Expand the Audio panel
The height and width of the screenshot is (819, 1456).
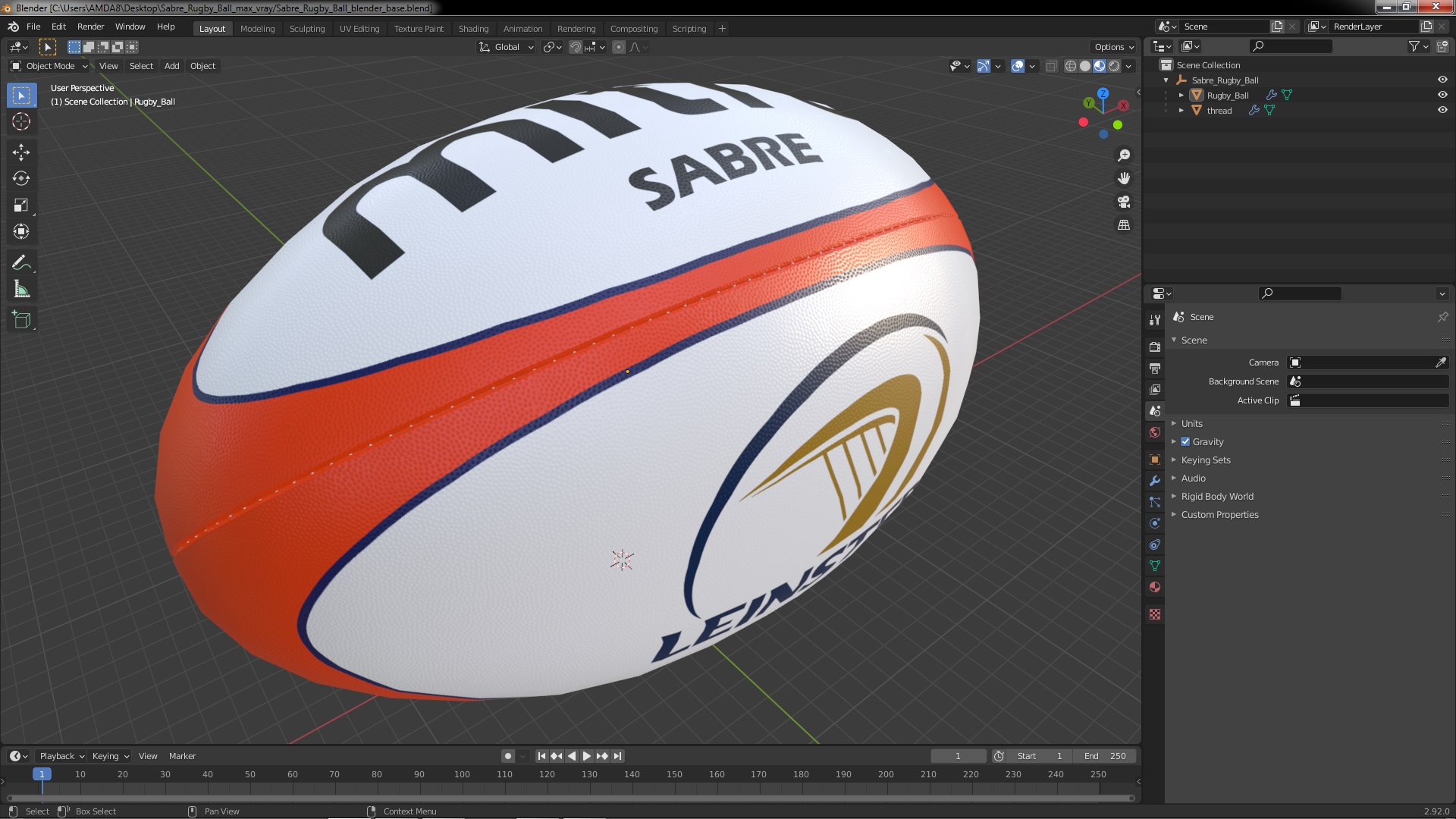pos(1193,478)
